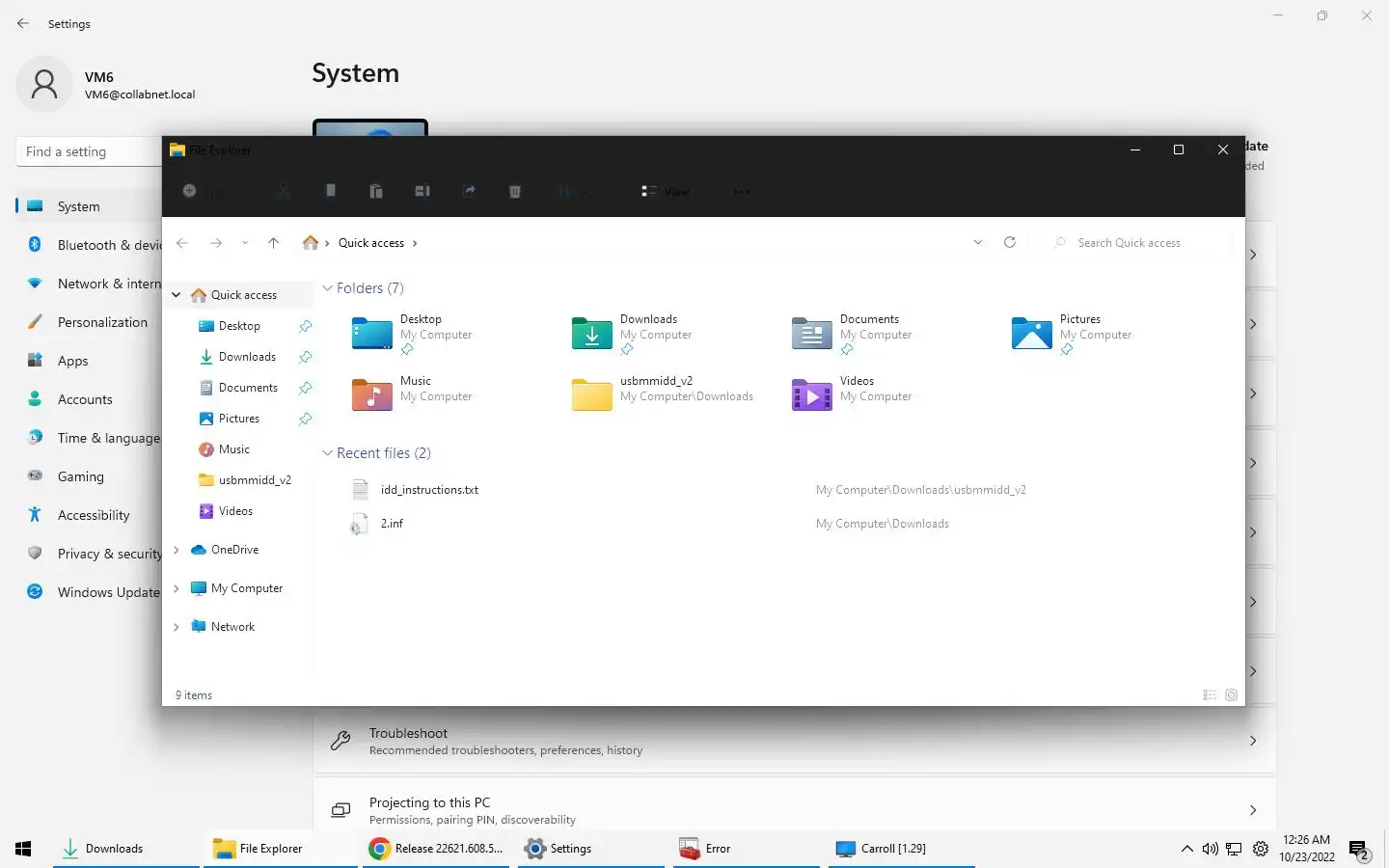Image resolution: width=1389 pixels, height=868 pixels.
Task: Click Settings window back arrow
Action: (x=23, y=23)
